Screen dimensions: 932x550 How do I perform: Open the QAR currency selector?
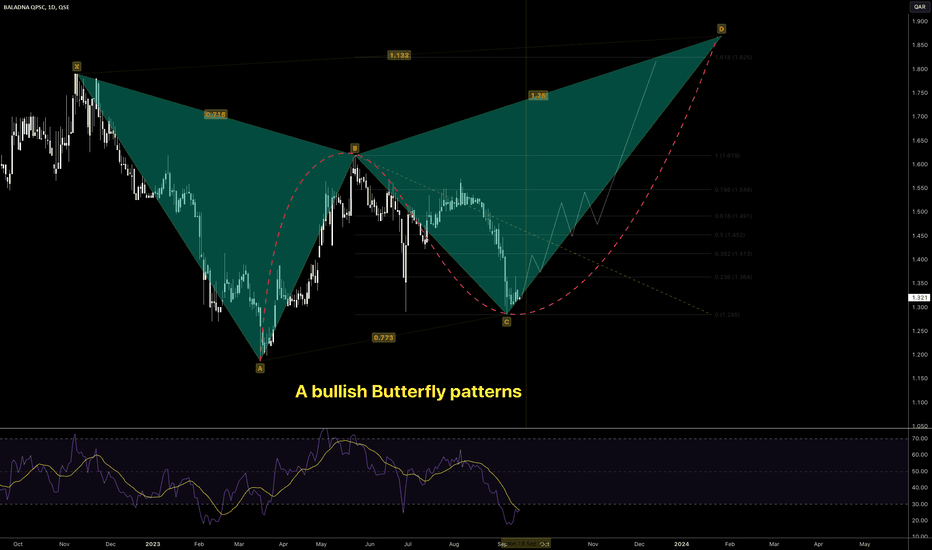pos(920,7)
